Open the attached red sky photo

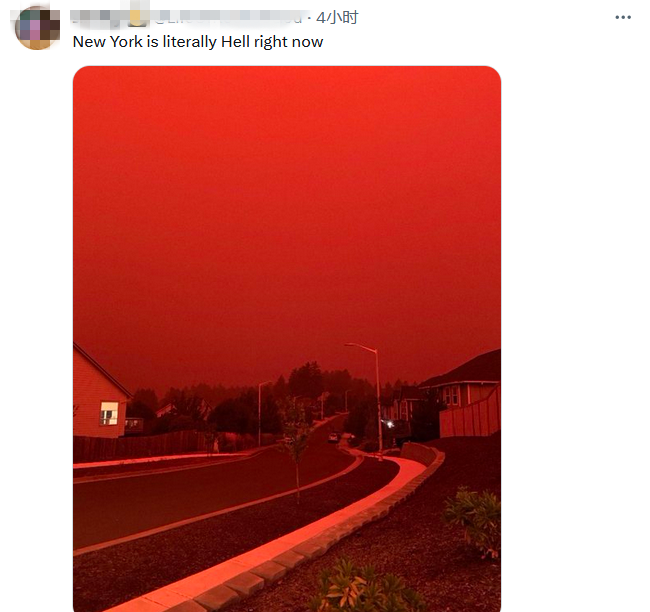287,339
